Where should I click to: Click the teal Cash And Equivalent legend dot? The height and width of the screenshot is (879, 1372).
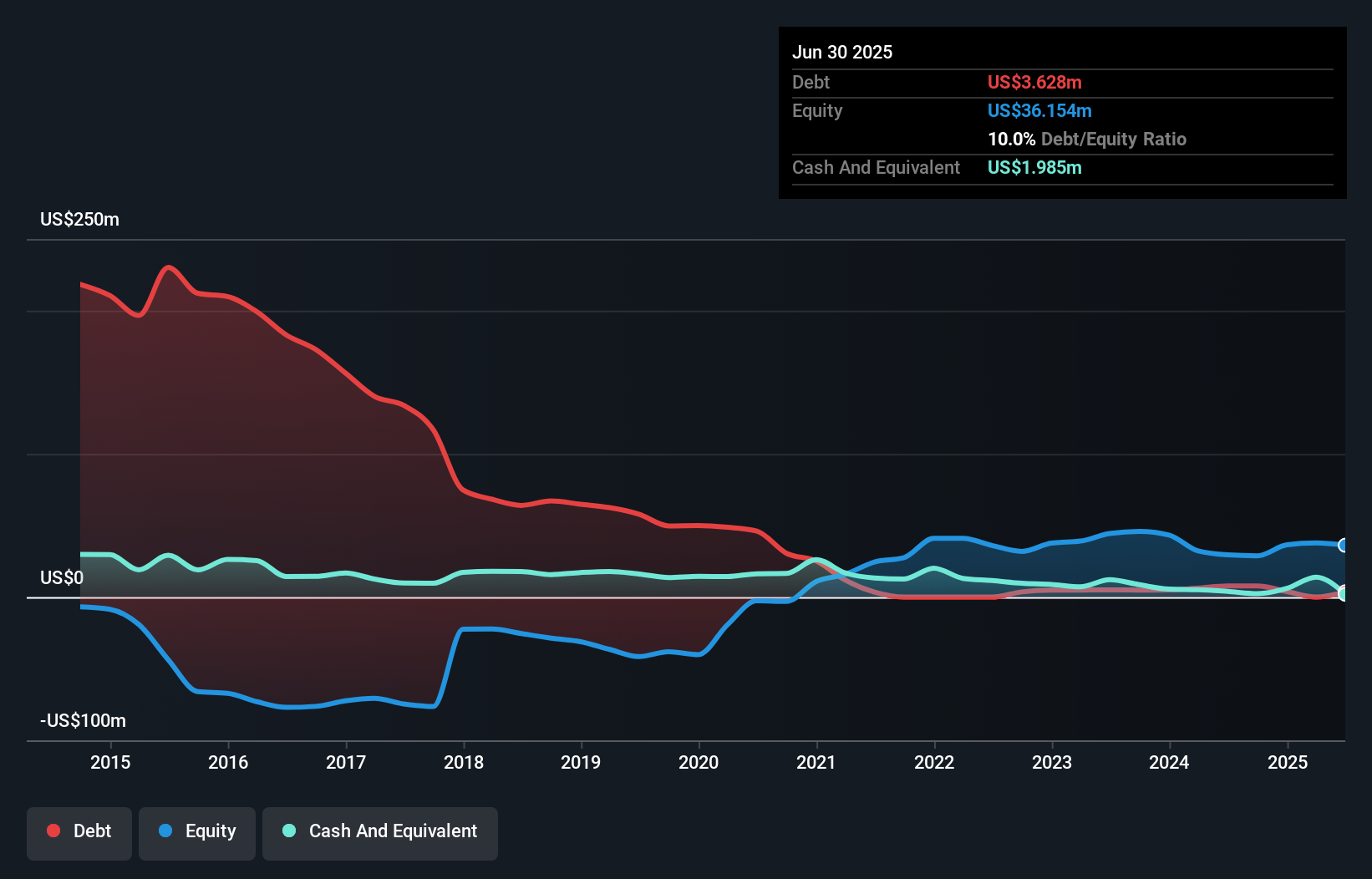(288, 831)
